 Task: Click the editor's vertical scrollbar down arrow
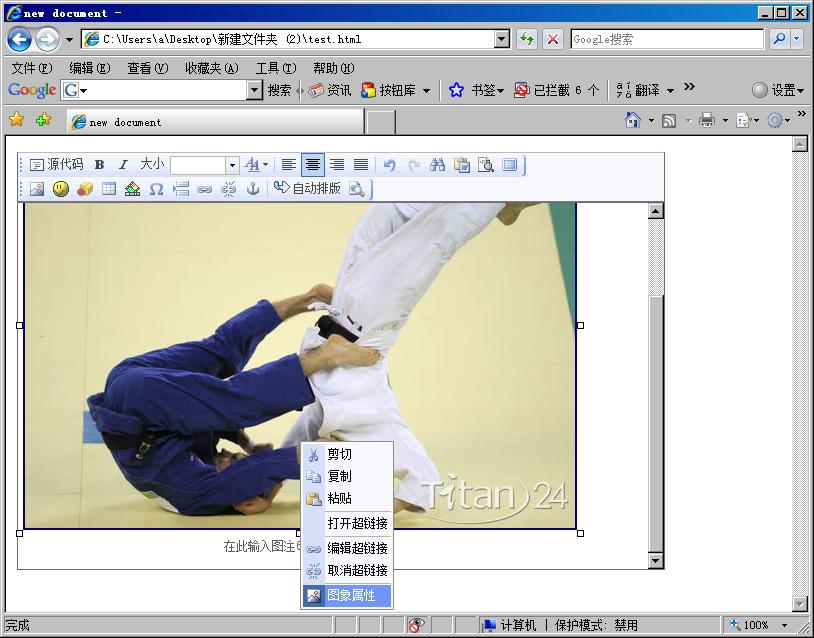tap(656, 561)
